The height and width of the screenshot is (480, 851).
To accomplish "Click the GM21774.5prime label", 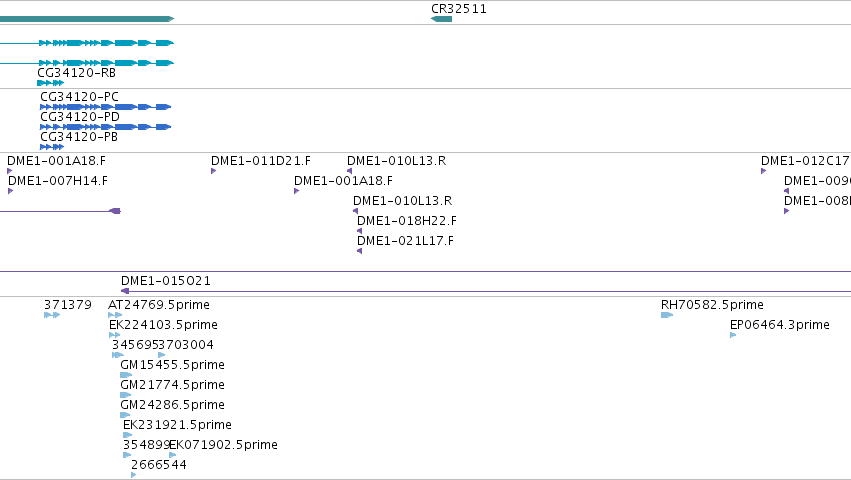I will pyautogui.click(x=173, y=385).
